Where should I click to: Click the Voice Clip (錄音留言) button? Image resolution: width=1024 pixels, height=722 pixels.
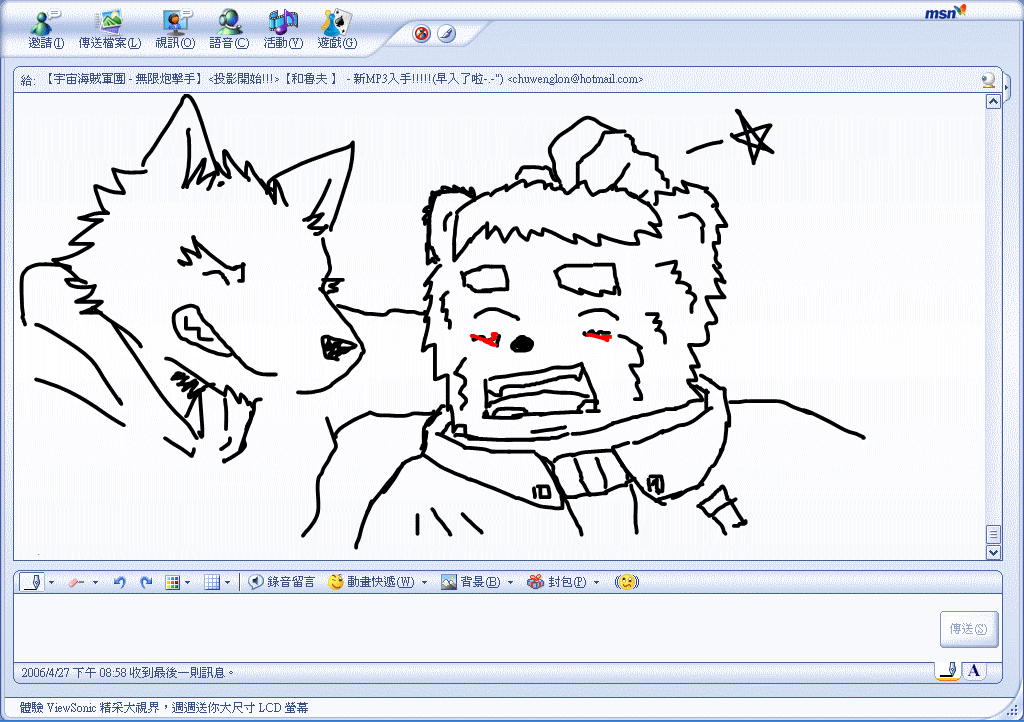282,582
